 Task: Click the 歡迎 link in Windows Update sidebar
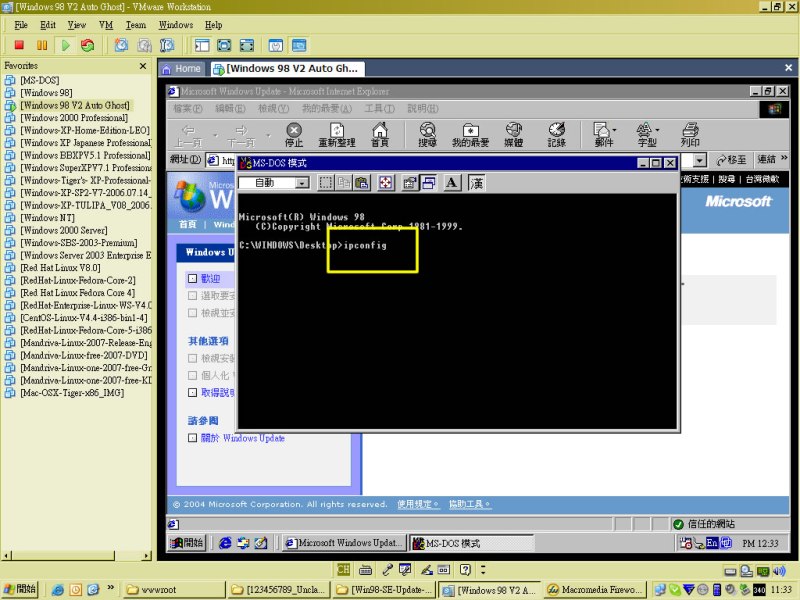click(210, 279)
